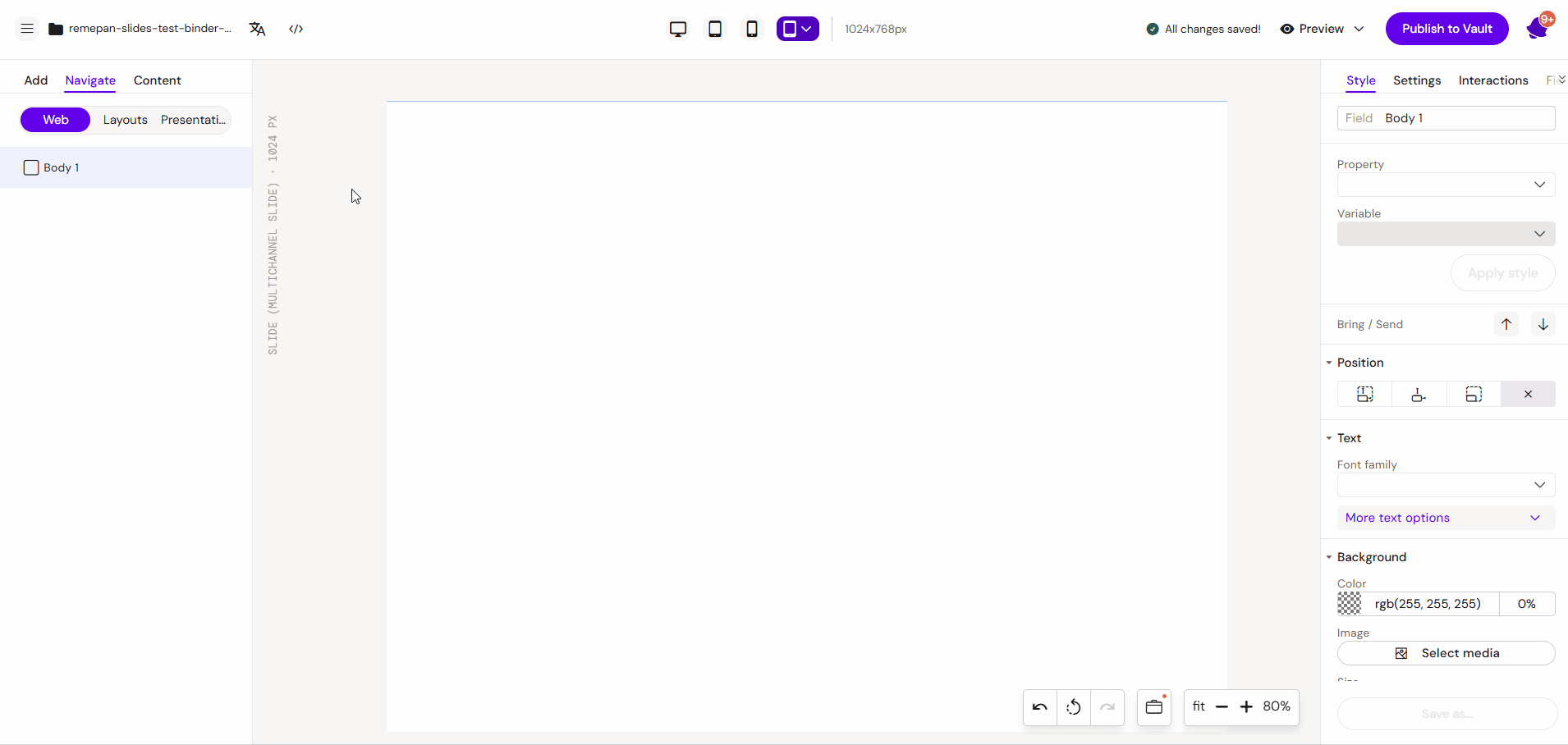
Task: Select the X no-position option
Action: pos(1528,394)
